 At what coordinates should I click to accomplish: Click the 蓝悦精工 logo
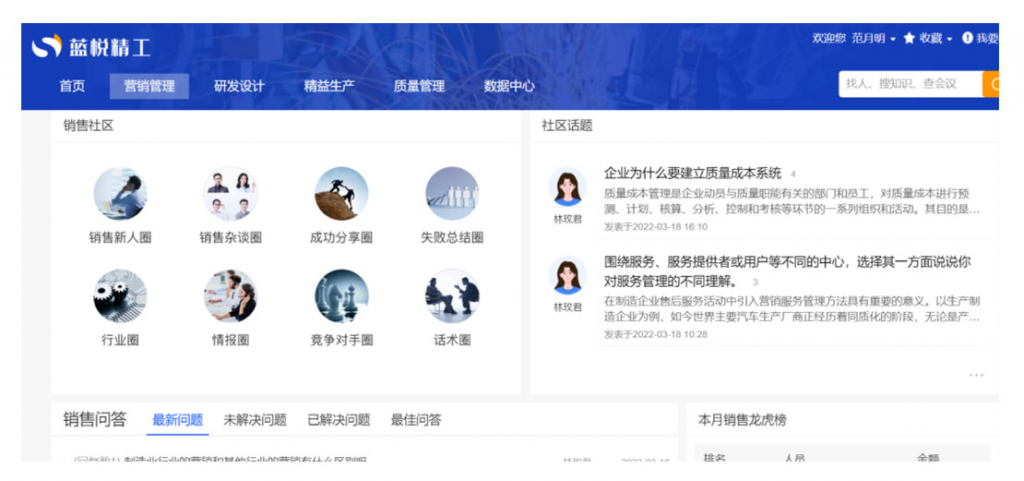92,46
